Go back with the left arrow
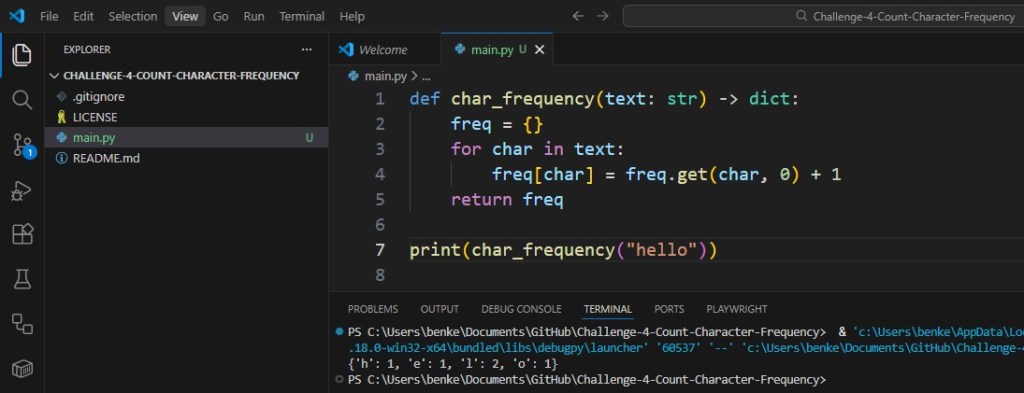Viewport: 1024px width, 393px height. click(578, 16)
